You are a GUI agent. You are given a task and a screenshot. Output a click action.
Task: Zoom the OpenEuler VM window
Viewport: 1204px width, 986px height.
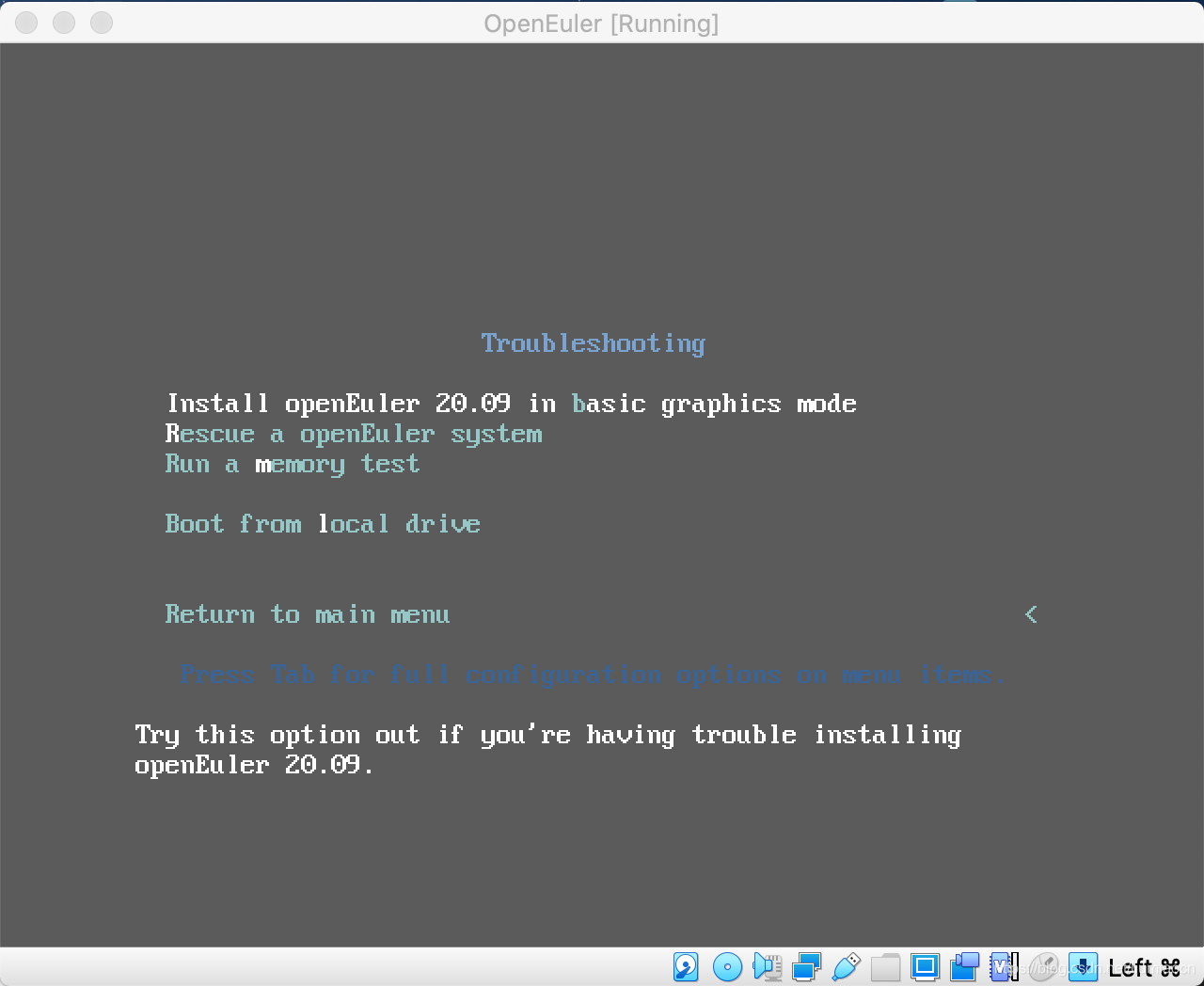point(102,23)
